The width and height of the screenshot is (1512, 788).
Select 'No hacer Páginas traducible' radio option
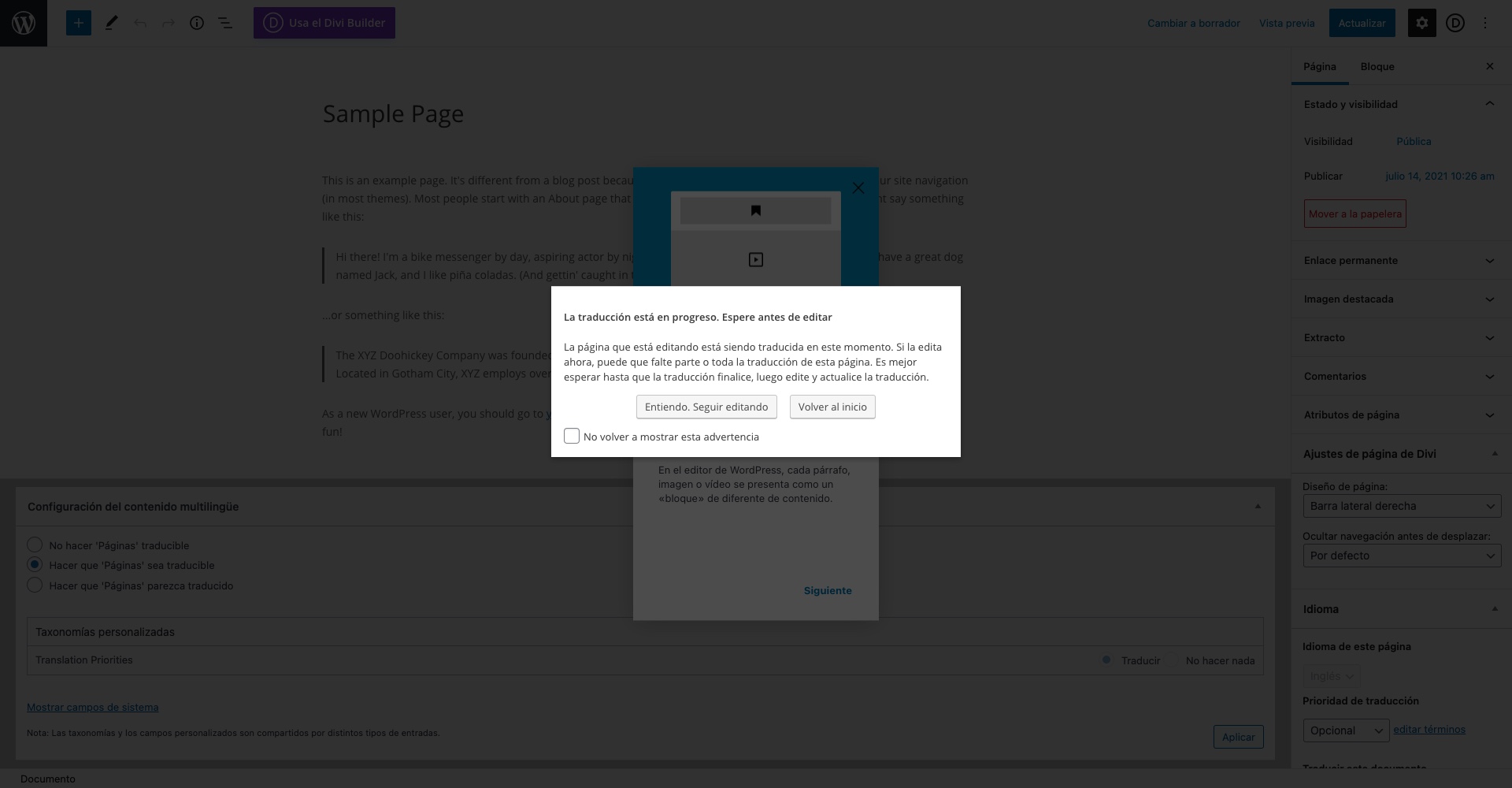tap(35, 545)
